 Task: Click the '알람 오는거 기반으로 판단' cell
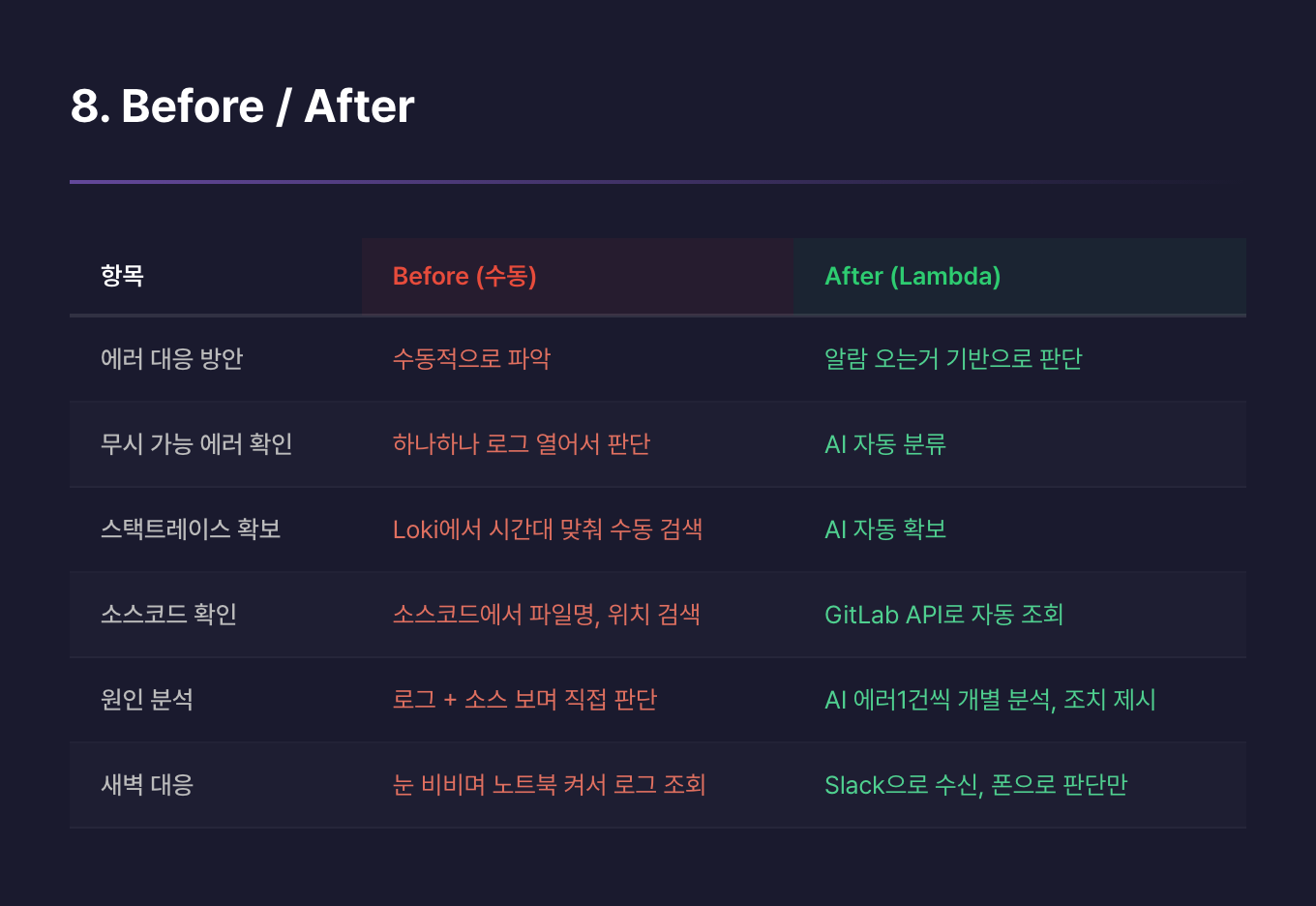point(953,359)
